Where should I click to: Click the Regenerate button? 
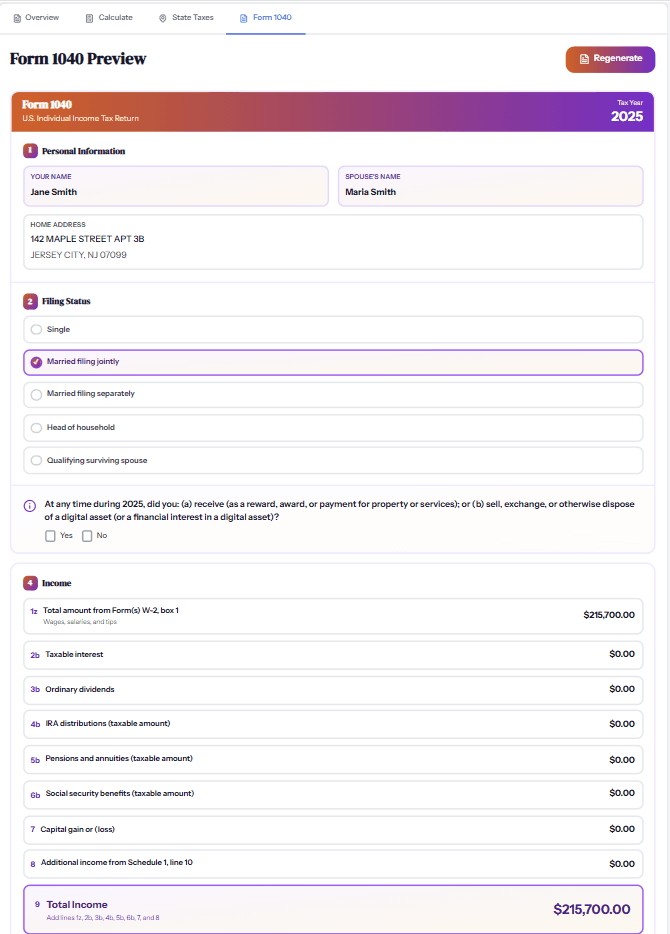(610, 60)
